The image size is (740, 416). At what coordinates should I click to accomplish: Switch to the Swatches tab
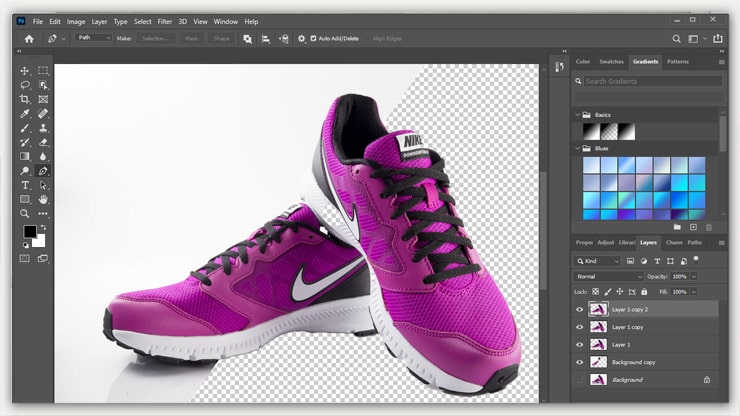tap(611, 61)
